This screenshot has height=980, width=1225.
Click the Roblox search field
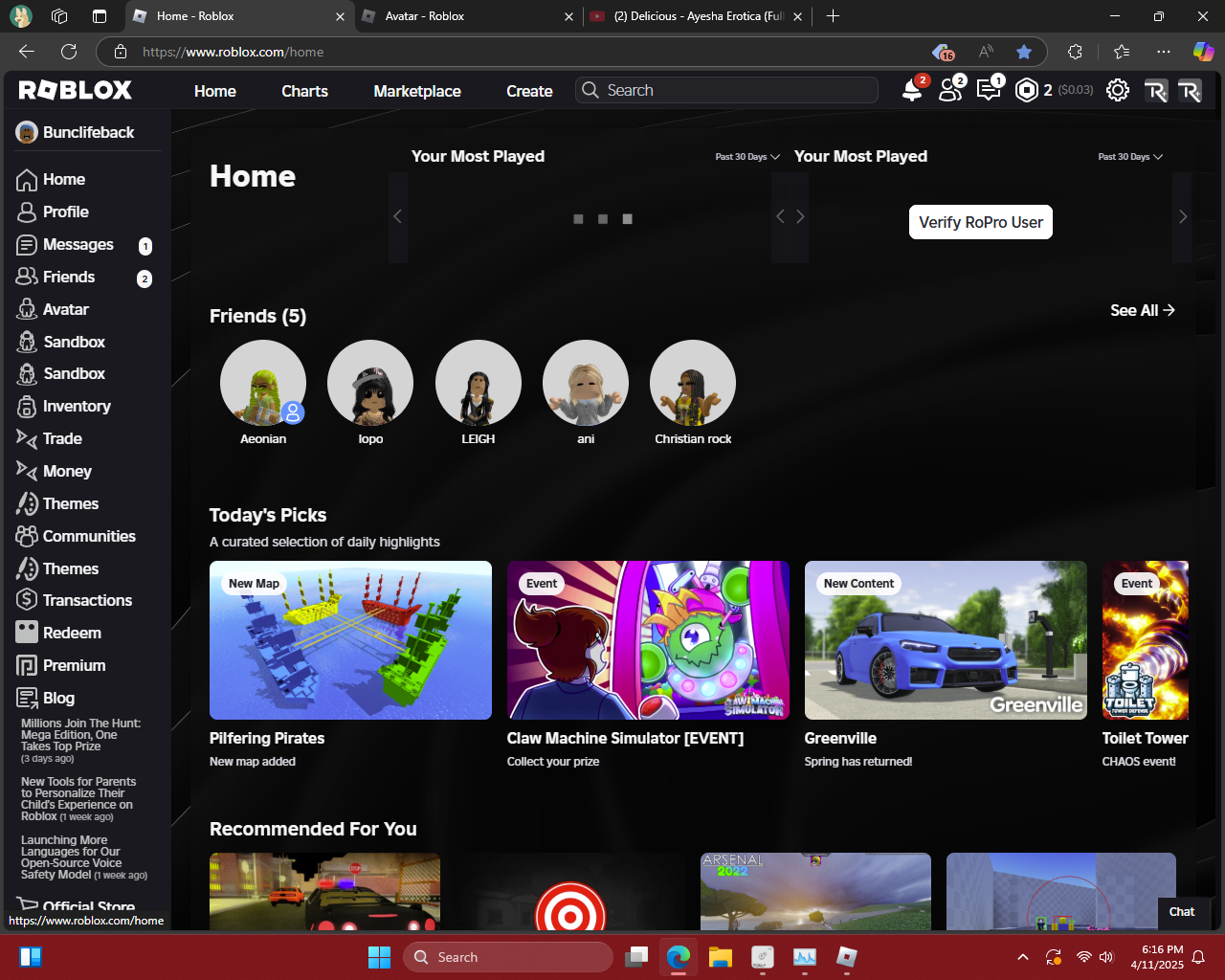click(x=727, y=90)
